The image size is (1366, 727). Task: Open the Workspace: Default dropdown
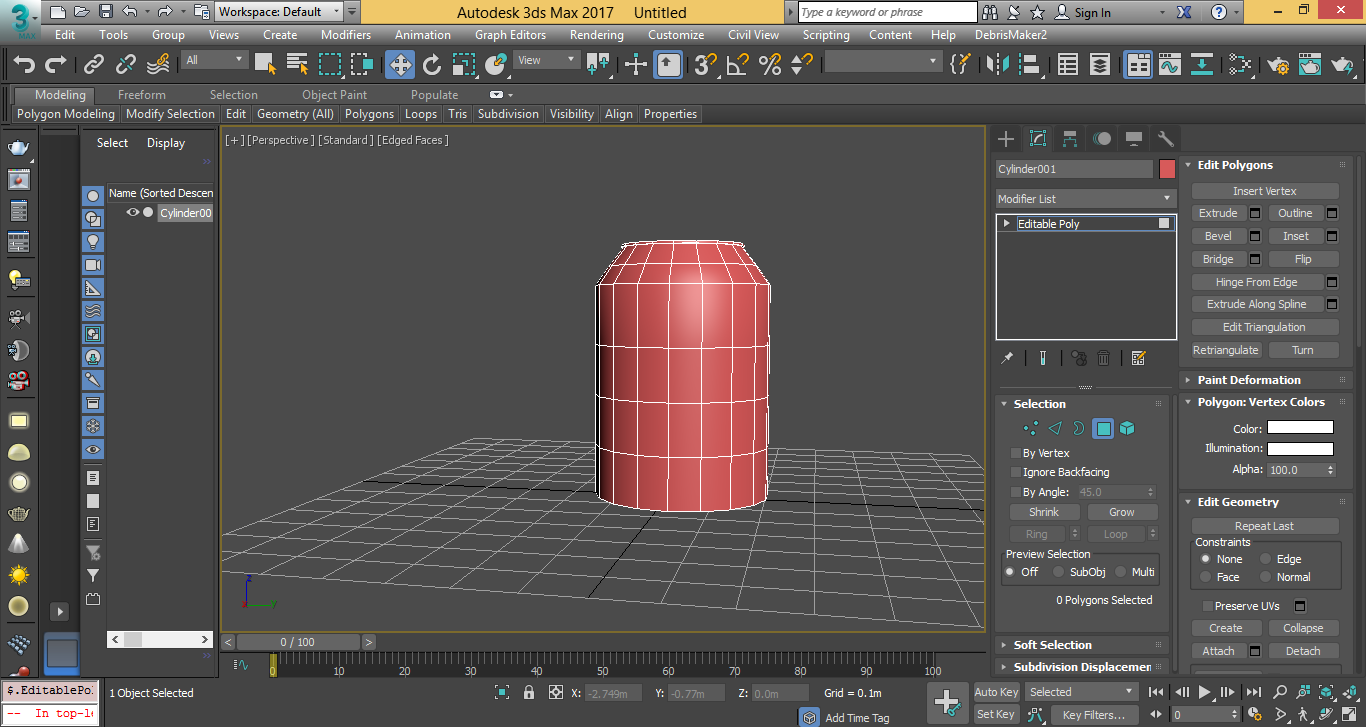[279, 12]
